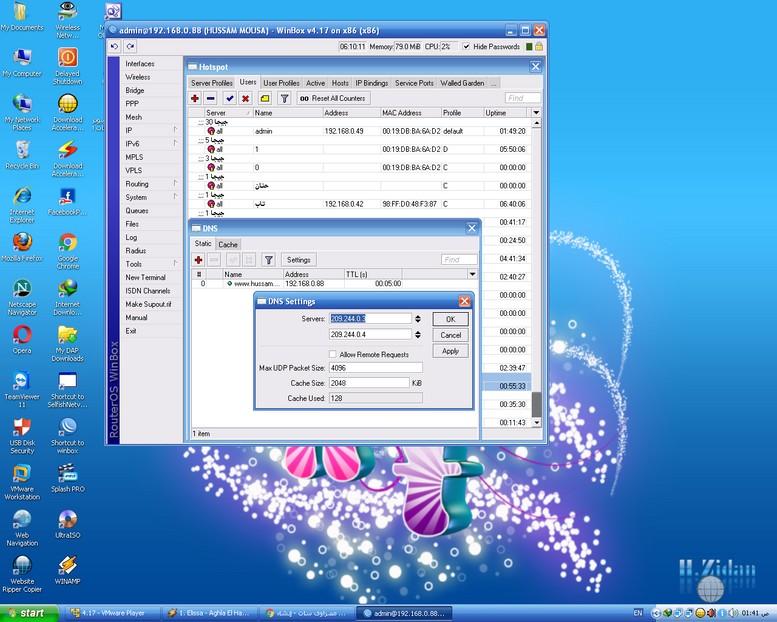Image resolution: width=777 pixels, height=622 pixels.
Task: Open New Terminal from the sidebar
Action: pos(145,277)
